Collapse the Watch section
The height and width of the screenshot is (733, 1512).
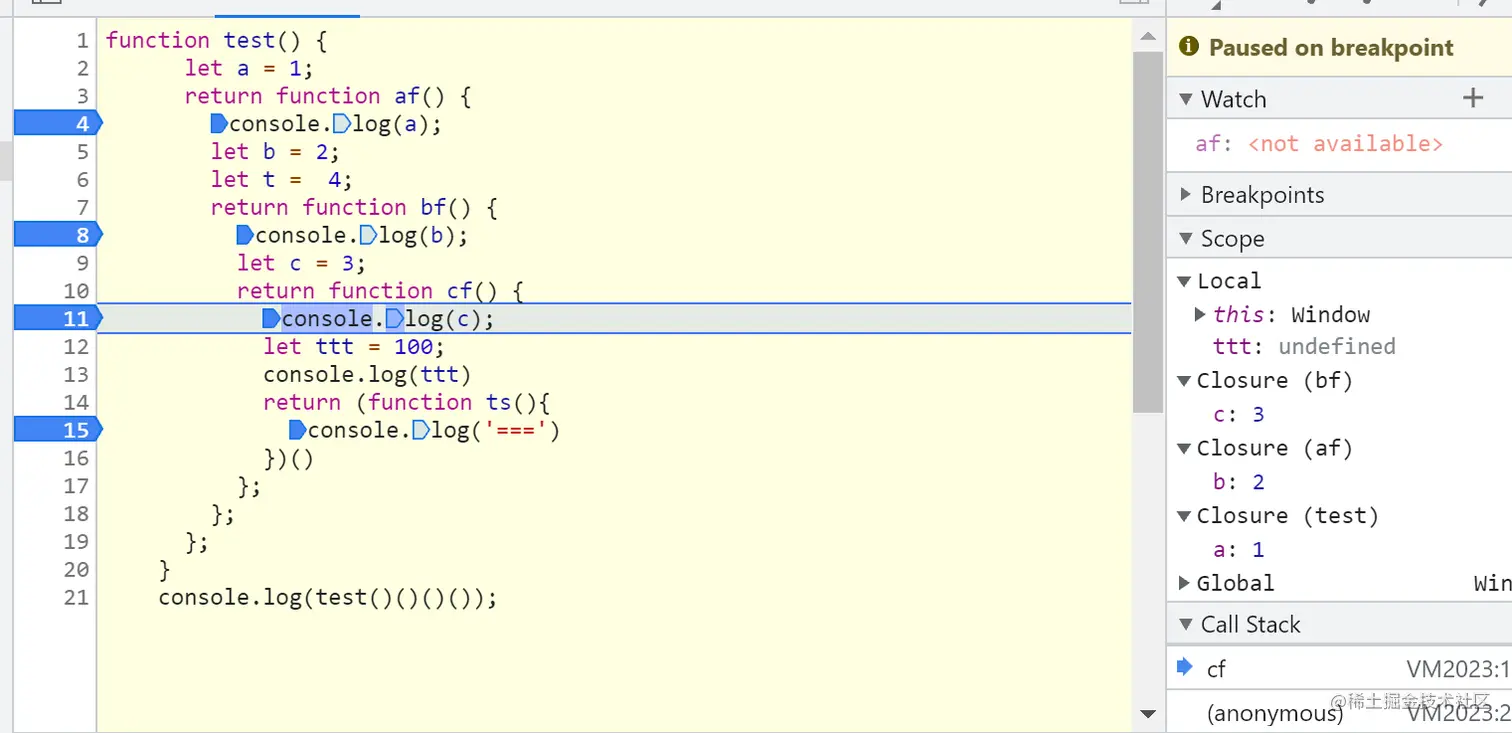[x=1186, y=99]
